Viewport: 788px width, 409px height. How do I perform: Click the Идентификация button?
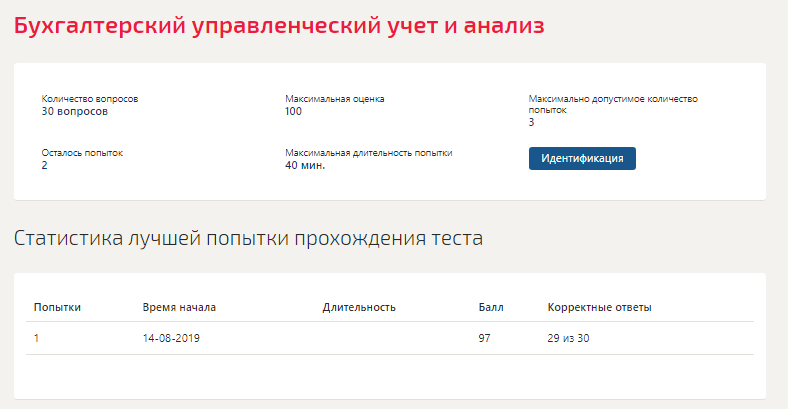(x=582, y=158)
